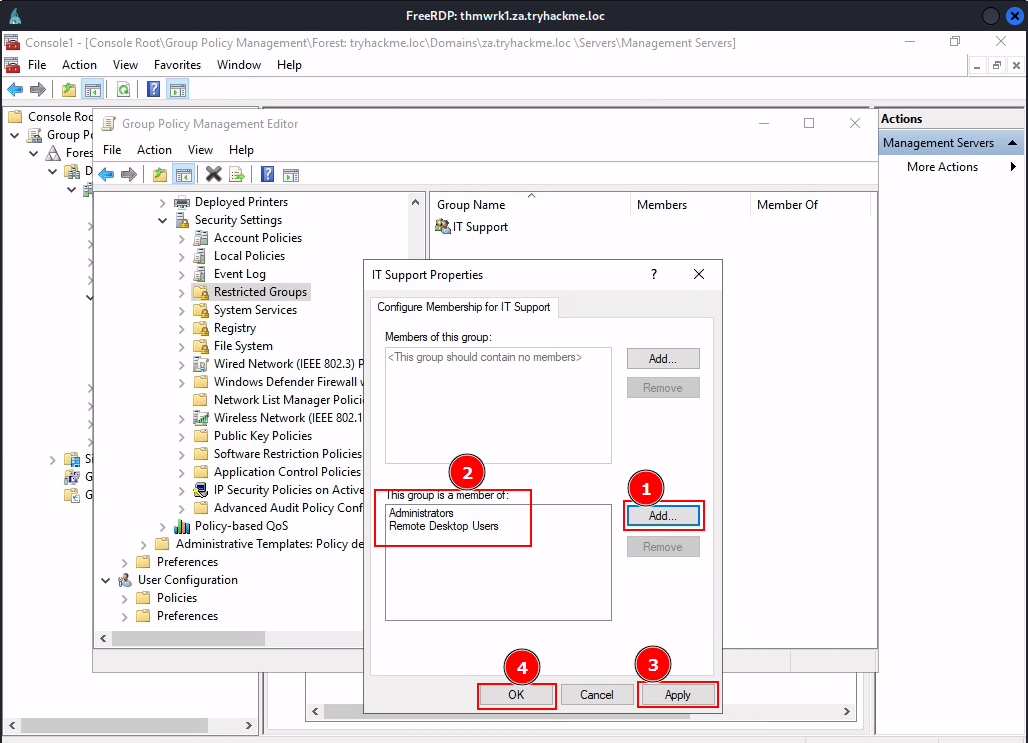Viewport: 1028px width, 743px height.
Task: Click Event Log icon in tree
Action: pos(200,273)
